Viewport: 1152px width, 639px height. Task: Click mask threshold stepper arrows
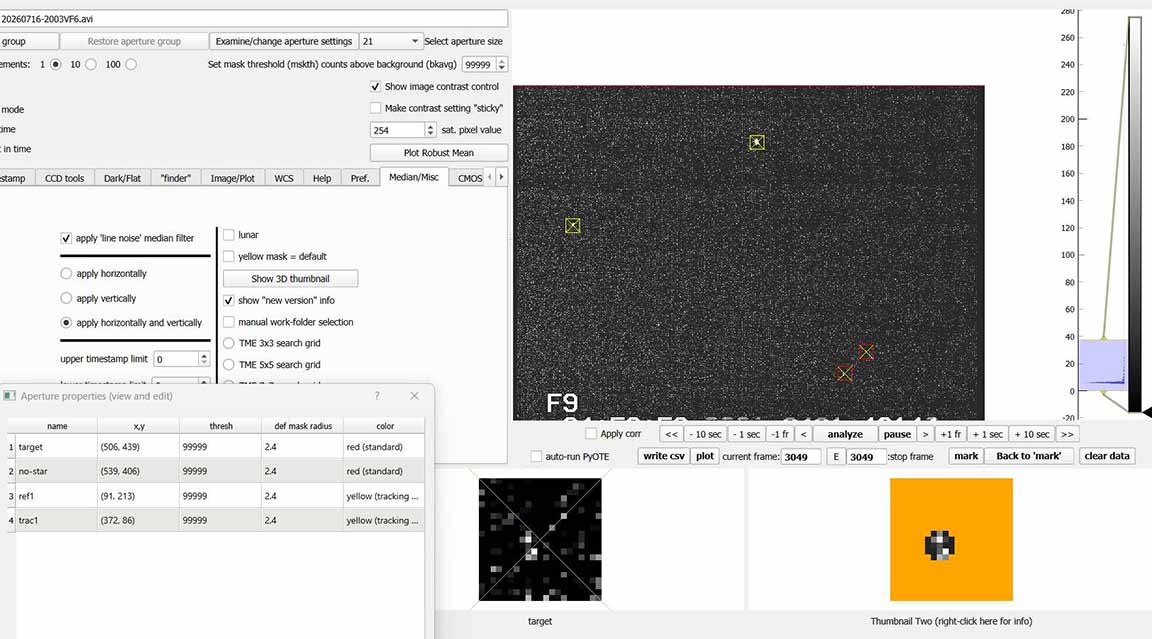(502, 65)
